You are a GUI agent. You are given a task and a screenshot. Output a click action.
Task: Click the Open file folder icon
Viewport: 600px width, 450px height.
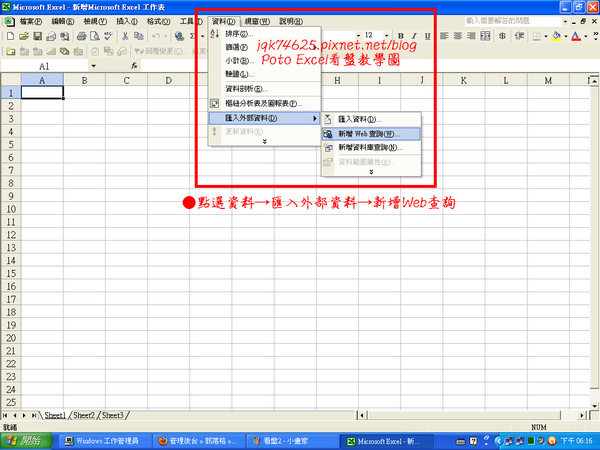pyautogui.click(x=24, y=36)
